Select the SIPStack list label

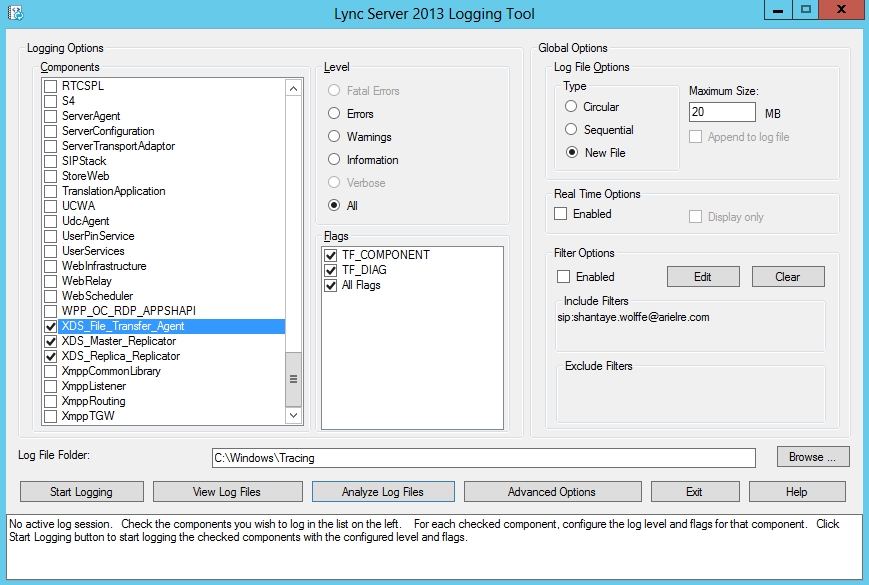(x=84, y=161)
